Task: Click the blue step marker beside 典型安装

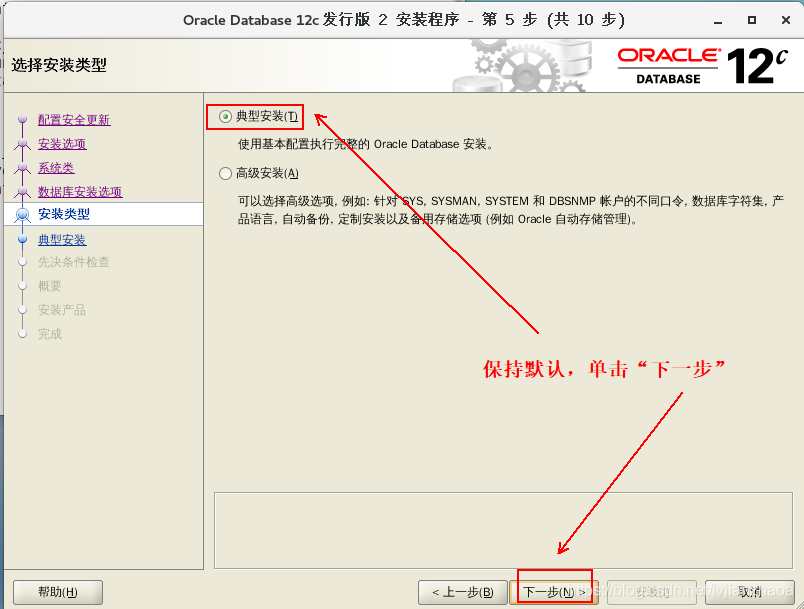Action: (22, 239)
